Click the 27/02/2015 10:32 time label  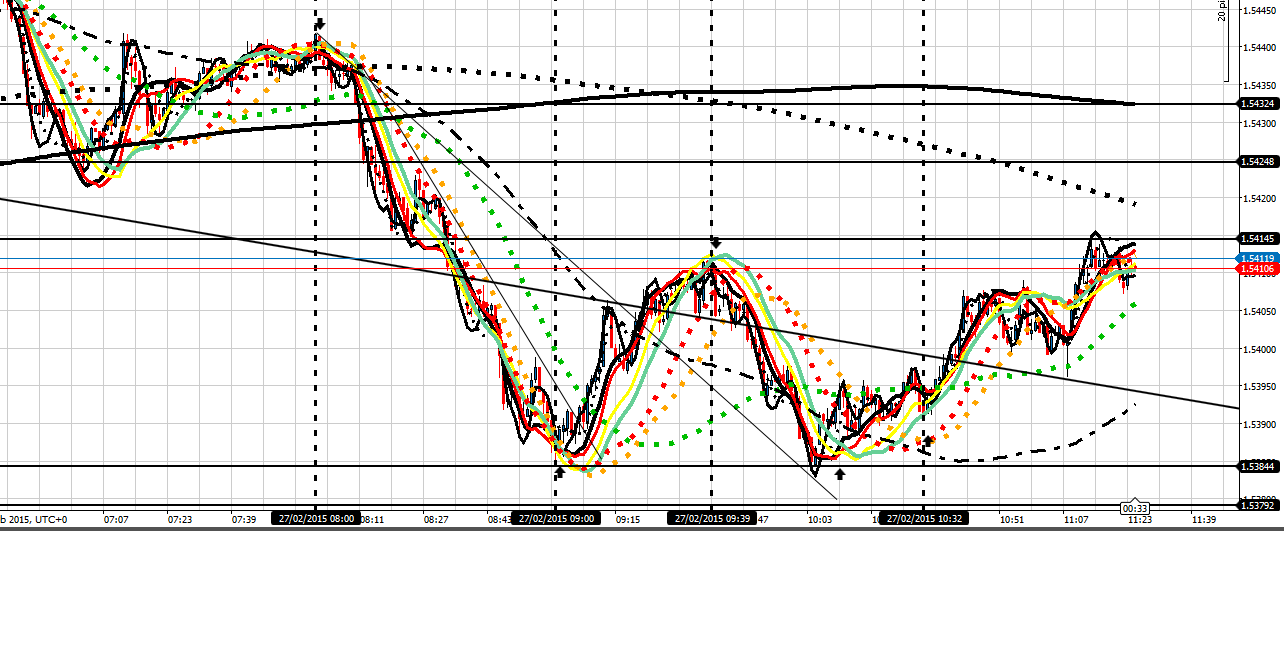[x=923, y=519]
